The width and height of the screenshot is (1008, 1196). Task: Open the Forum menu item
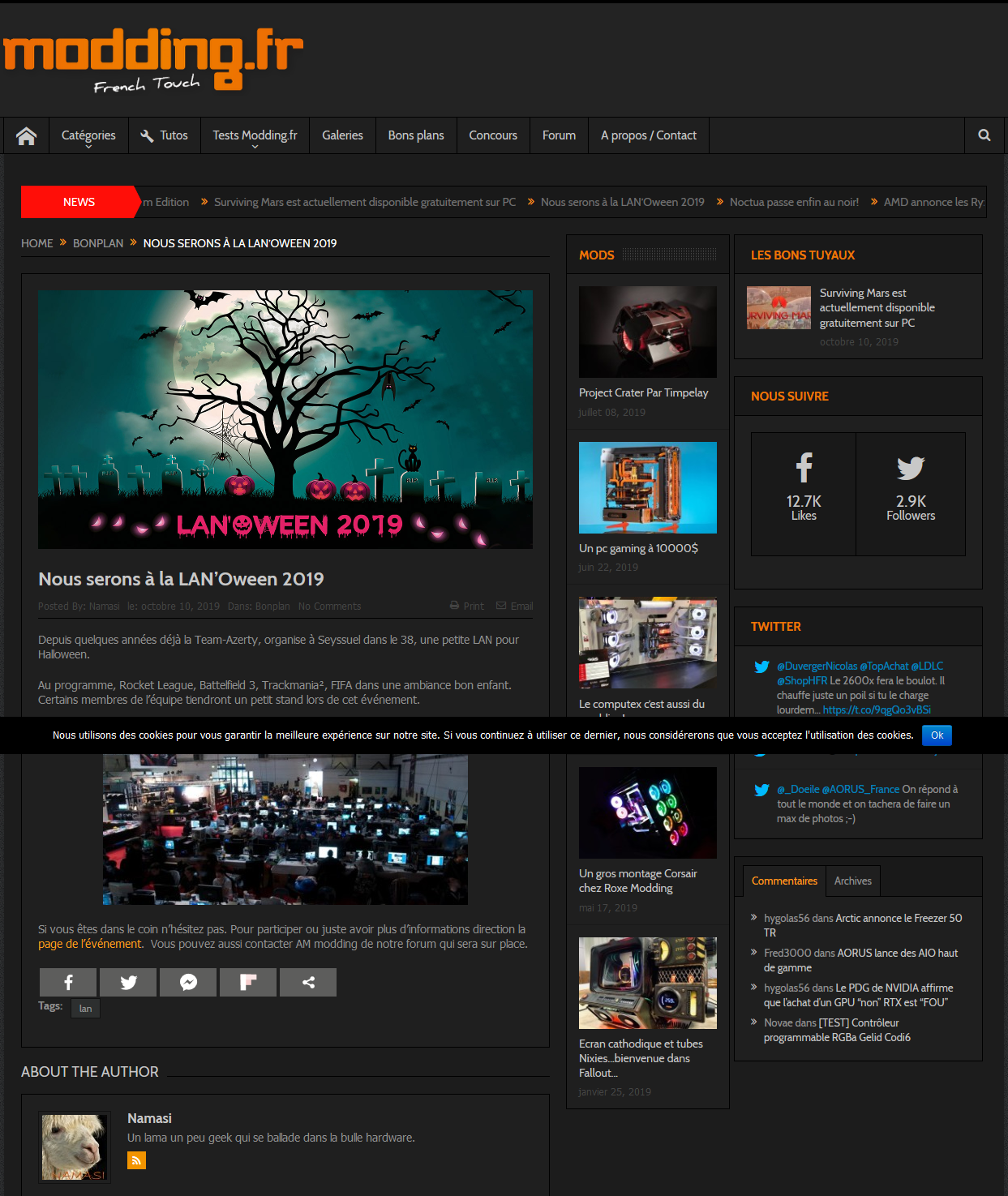(559, 135)
